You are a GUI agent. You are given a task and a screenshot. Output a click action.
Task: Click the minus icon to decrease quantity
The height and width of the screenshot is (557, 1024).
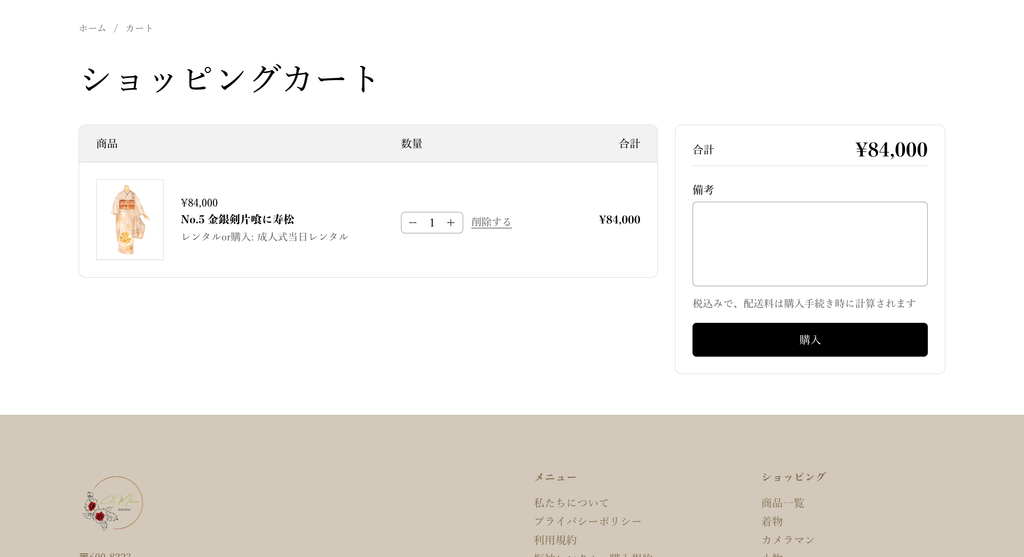(413, 223)
